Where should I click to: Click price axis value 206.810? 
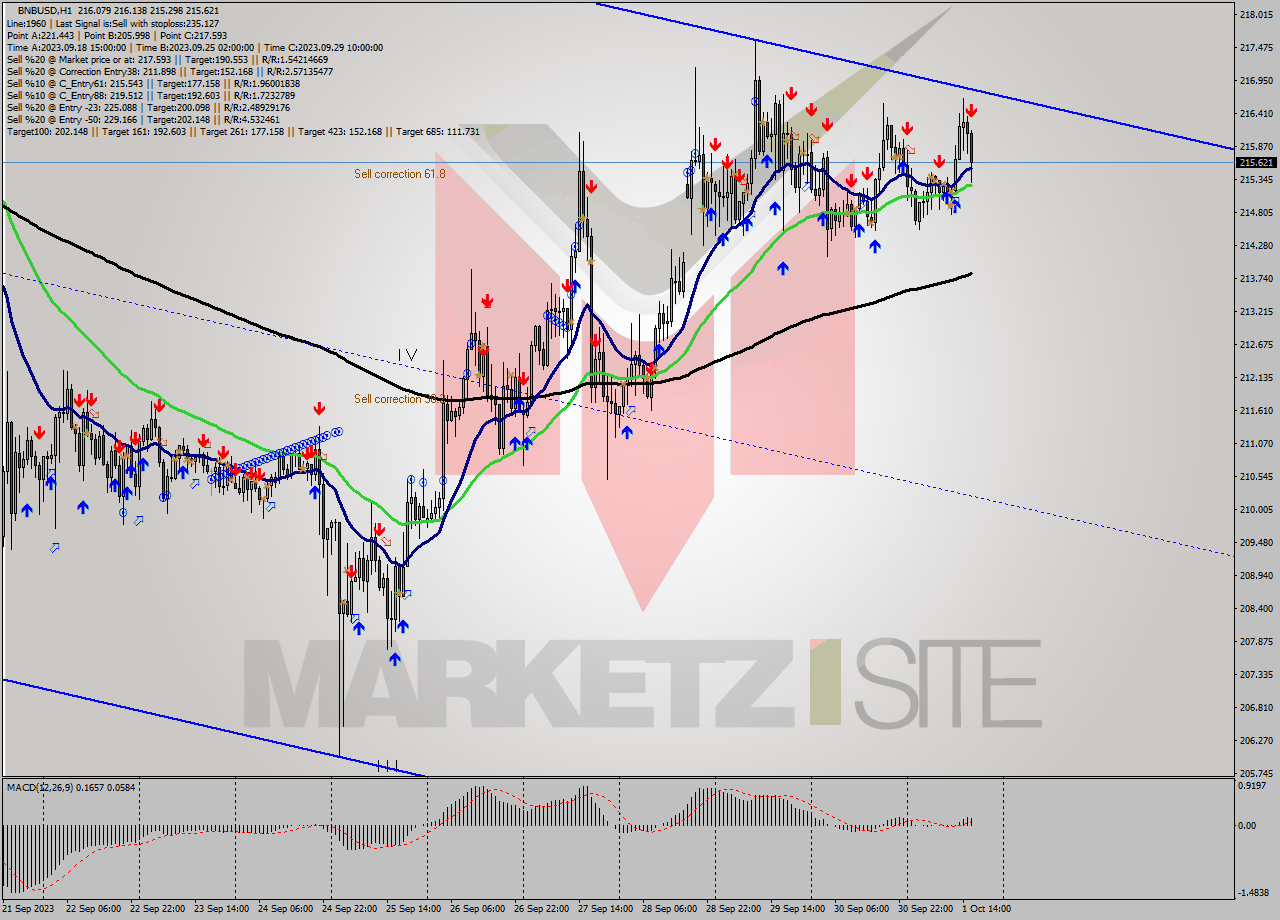(1255, 708)
